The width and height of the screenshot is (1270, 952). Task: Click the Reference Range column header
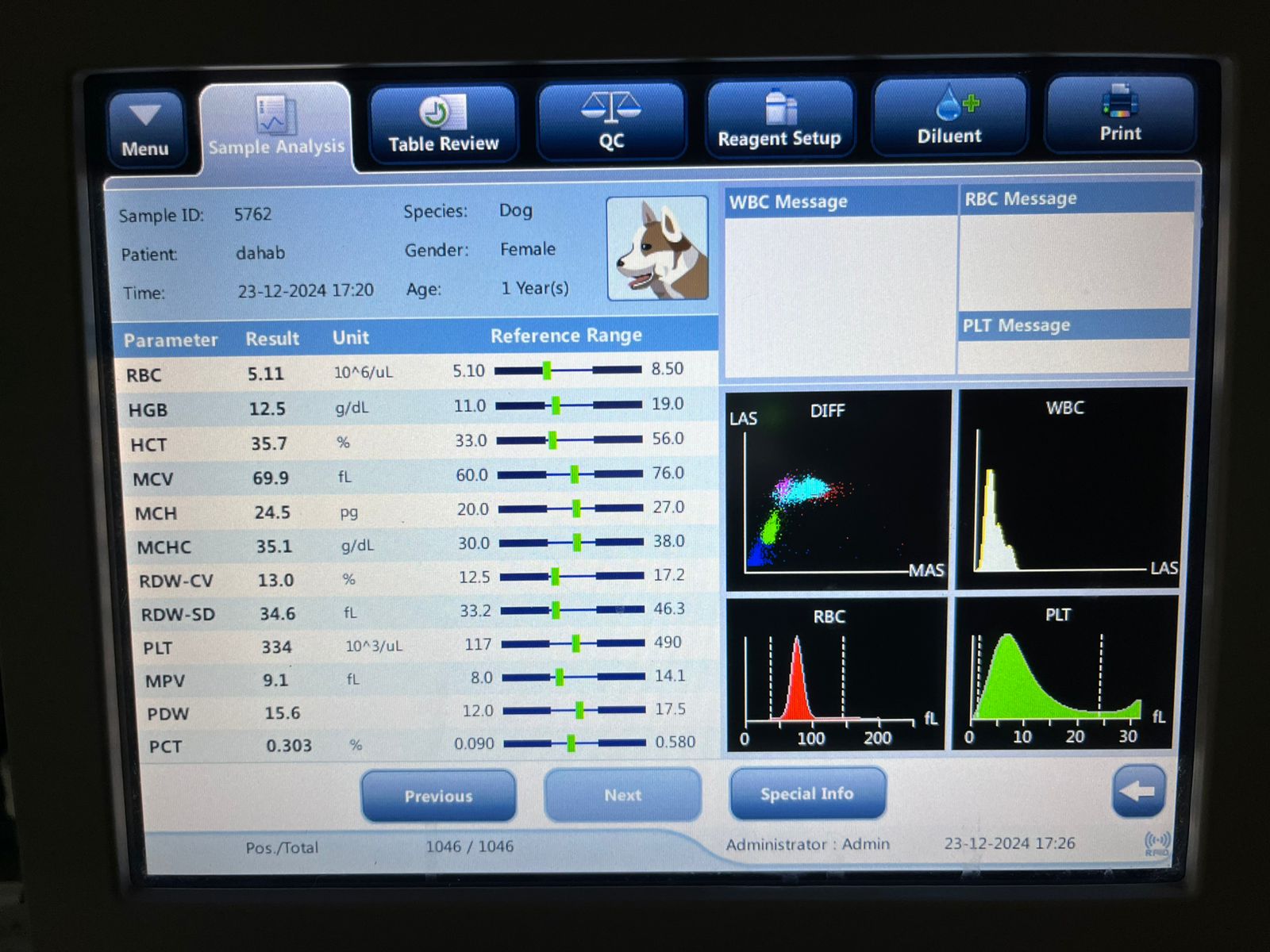(x=566, y=336)
